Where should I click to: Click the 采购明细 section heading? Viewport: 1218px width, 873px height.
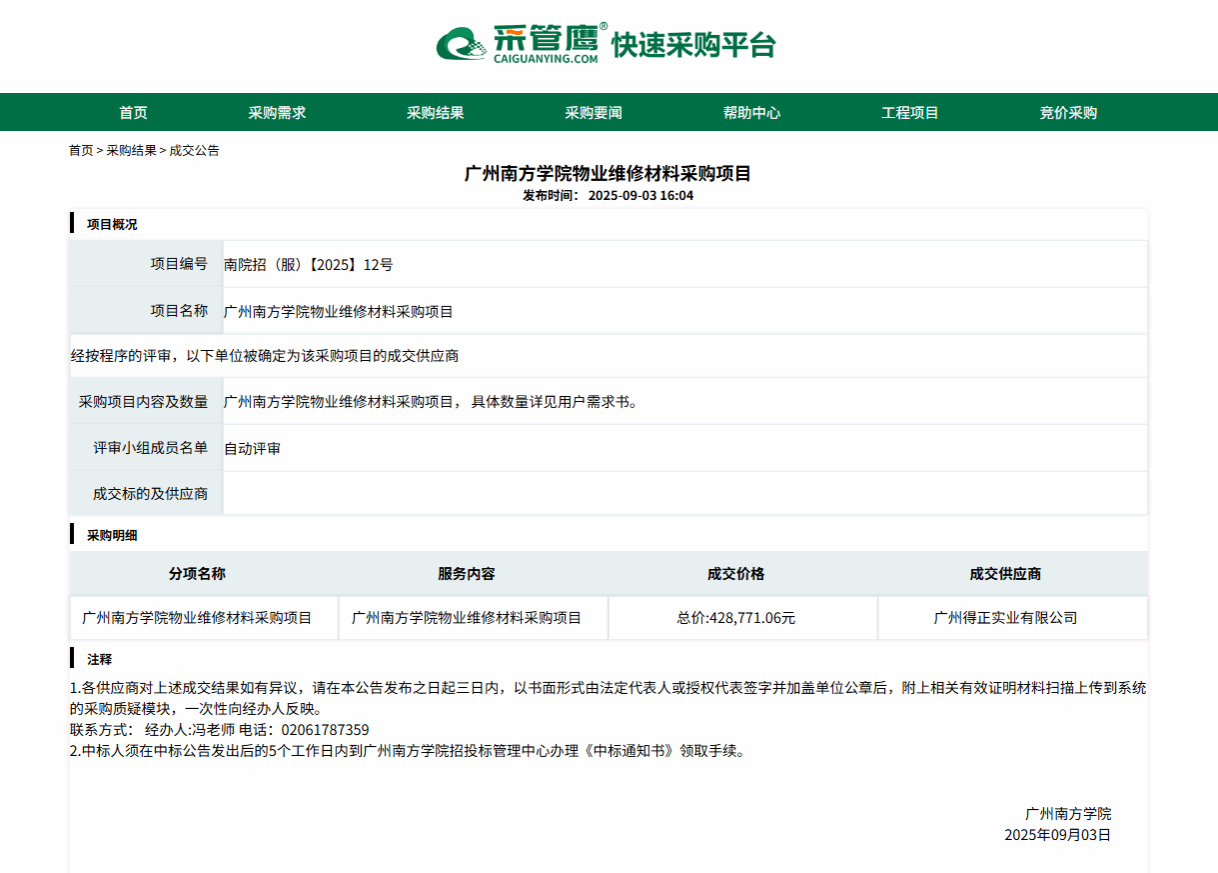[x=112, y=536]
